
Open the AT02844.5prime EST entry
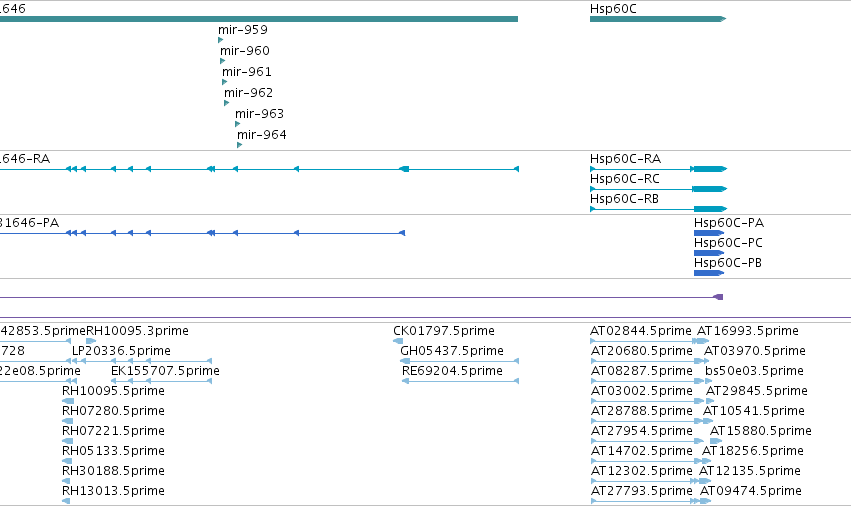pos(641,331)
